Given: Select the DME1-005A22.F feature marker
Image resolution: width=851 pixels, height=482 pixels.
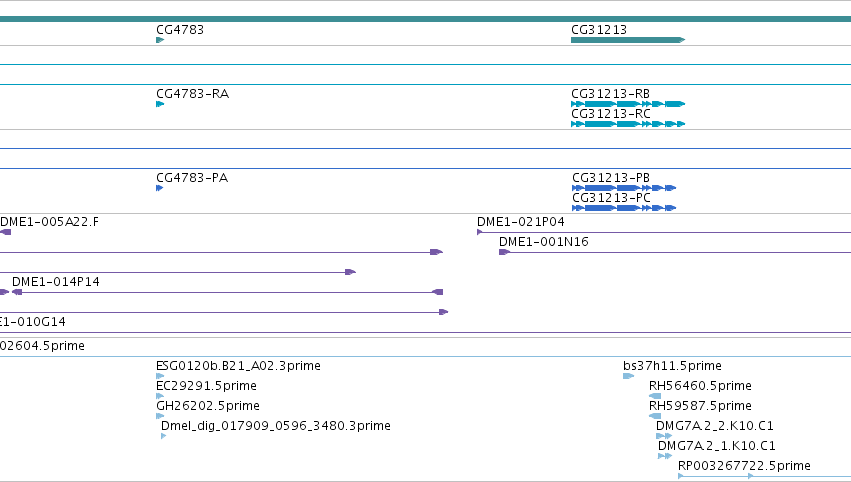Looking at the screenshot, I should (5, 232).
